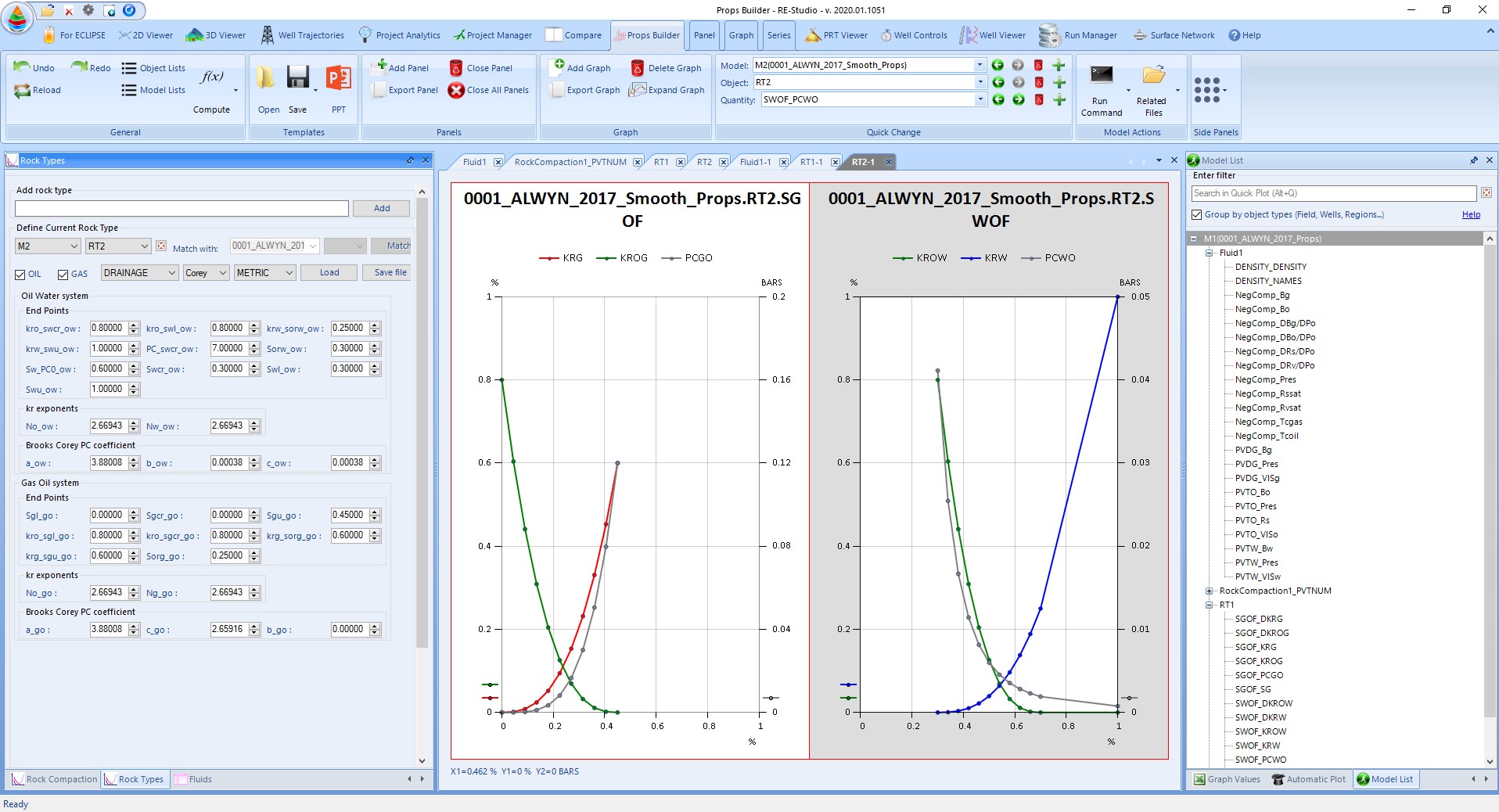Open Run Manager
Viewport: 1499px width, 812px height.
[1078, 35]
